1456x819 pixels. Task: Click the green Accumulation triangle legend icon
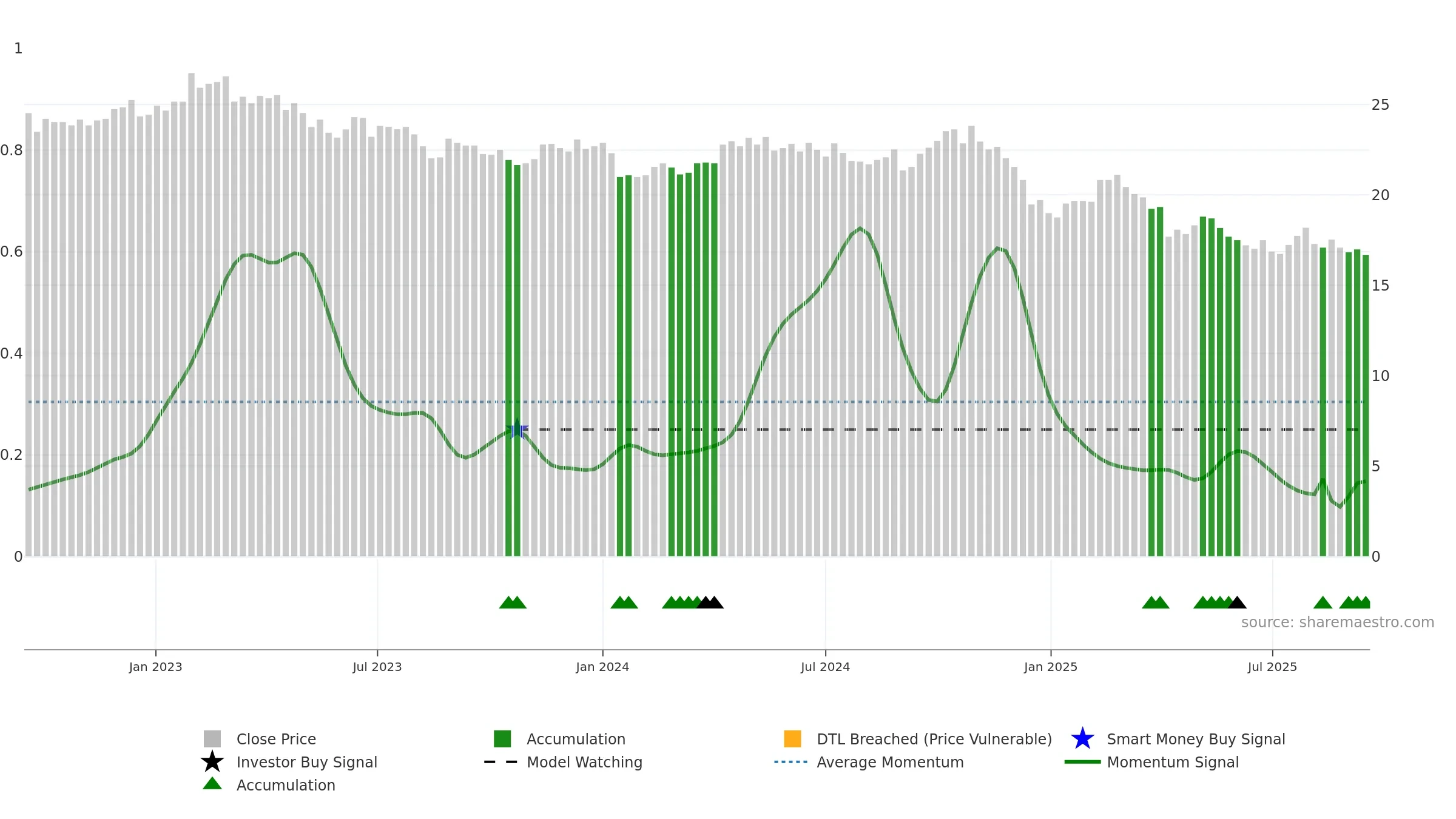pyautogui.click(x=212, y=784)
